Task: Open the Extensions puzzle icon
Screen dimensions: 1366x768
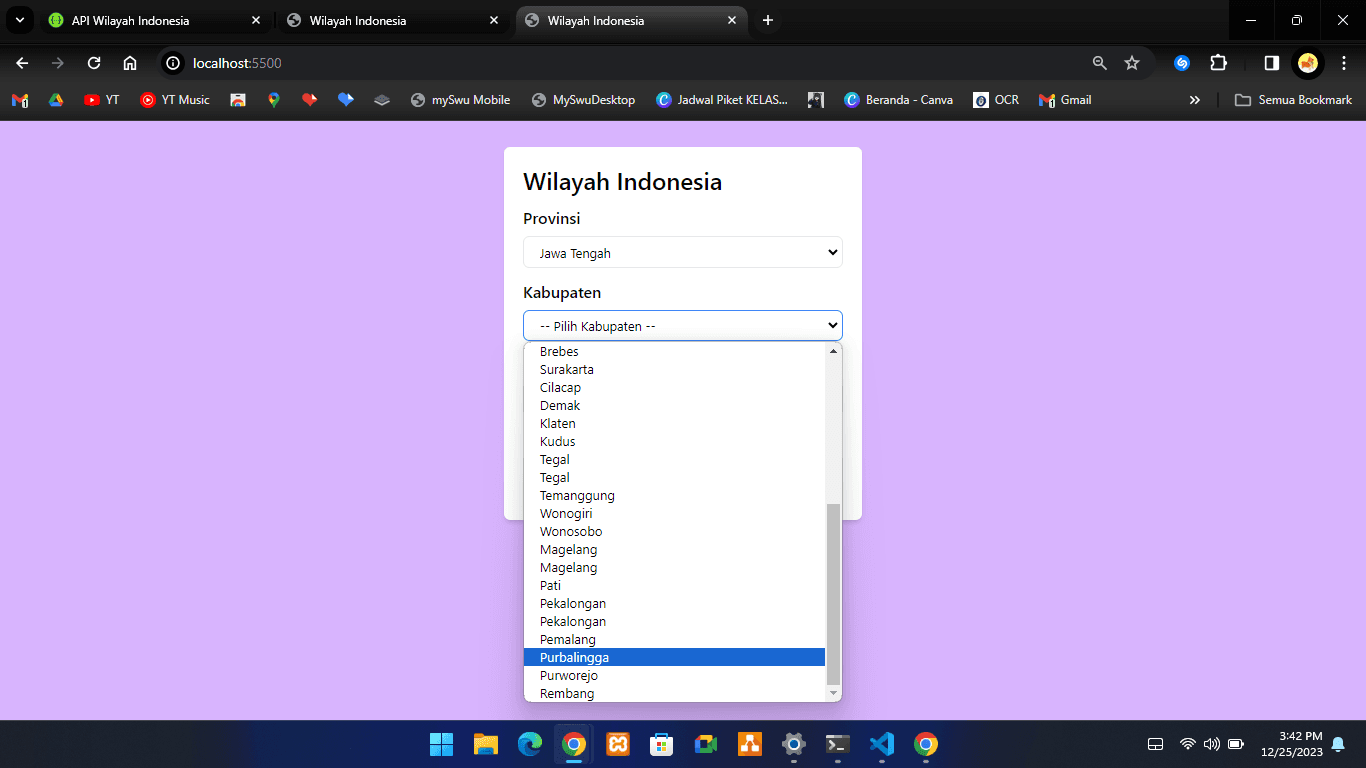Action: 1218,62
